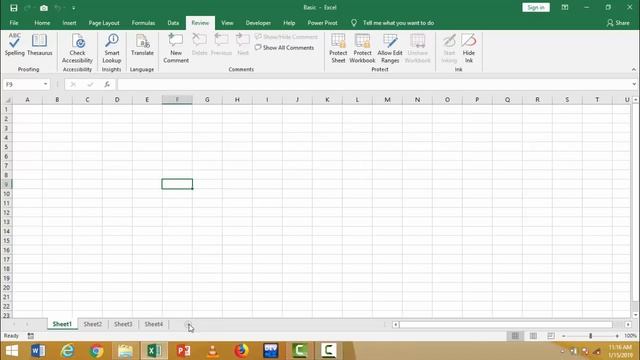Open the Thesaurus

click(x=40, y=44)
